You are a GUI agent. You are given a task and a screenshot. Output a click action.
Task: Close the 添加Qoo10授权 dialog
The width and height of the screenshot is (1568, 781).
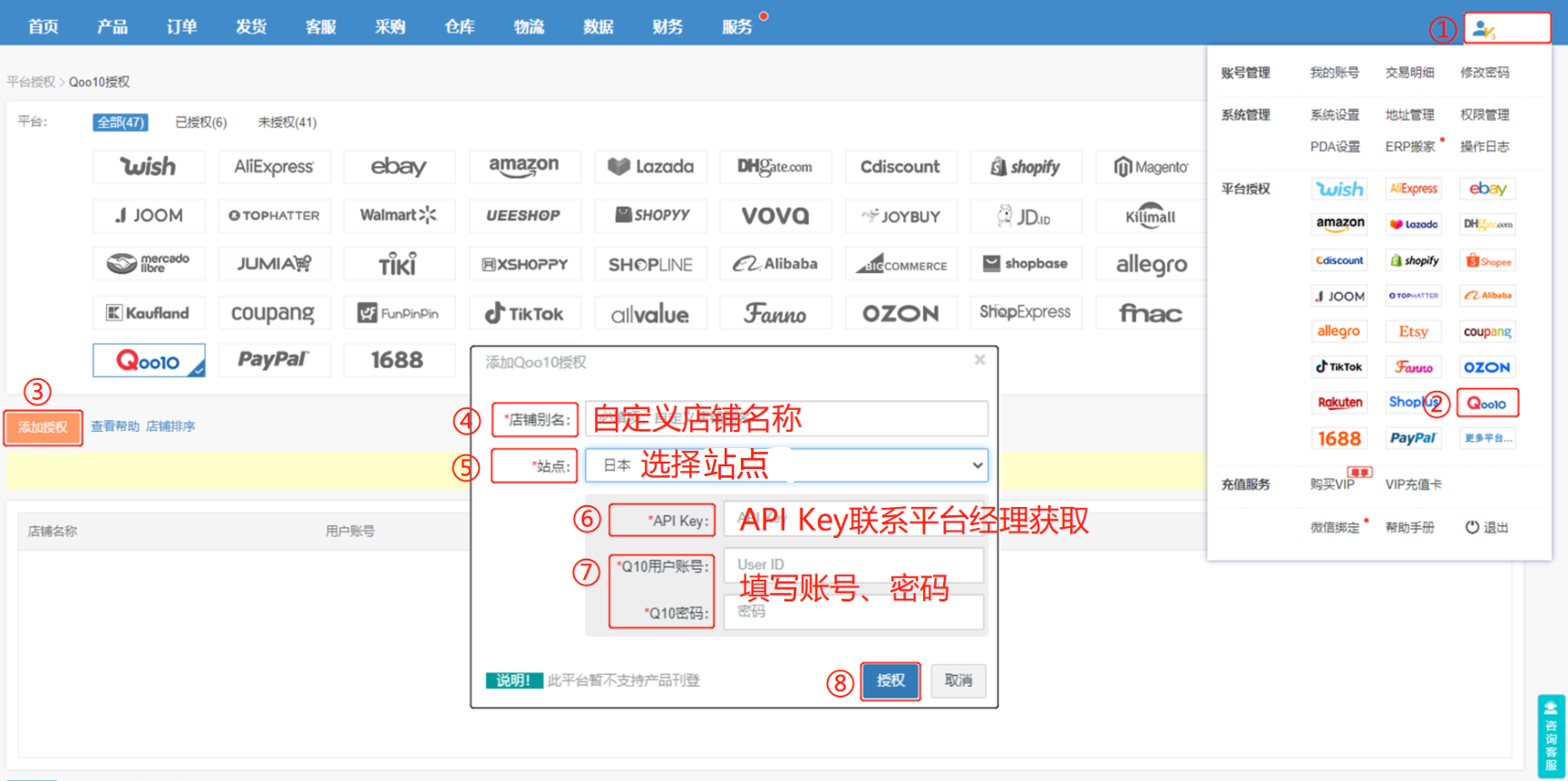click(x=979, y=360)
